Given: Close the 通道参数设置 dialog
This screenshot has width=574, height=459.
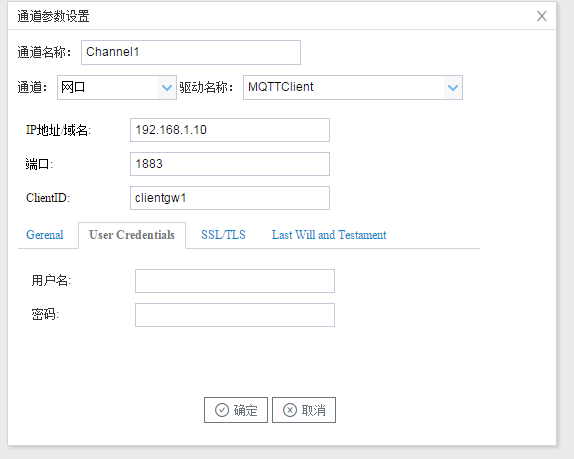Looking at the screenshot, I should pos(542,16).
